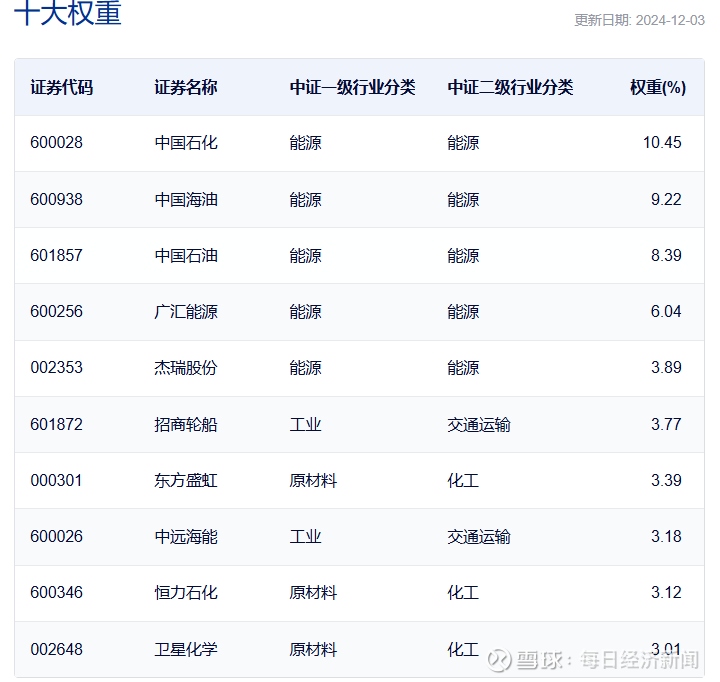The image size is (720, 682).
Task: Select the name 恒力石化
Action: coord(186,593)
